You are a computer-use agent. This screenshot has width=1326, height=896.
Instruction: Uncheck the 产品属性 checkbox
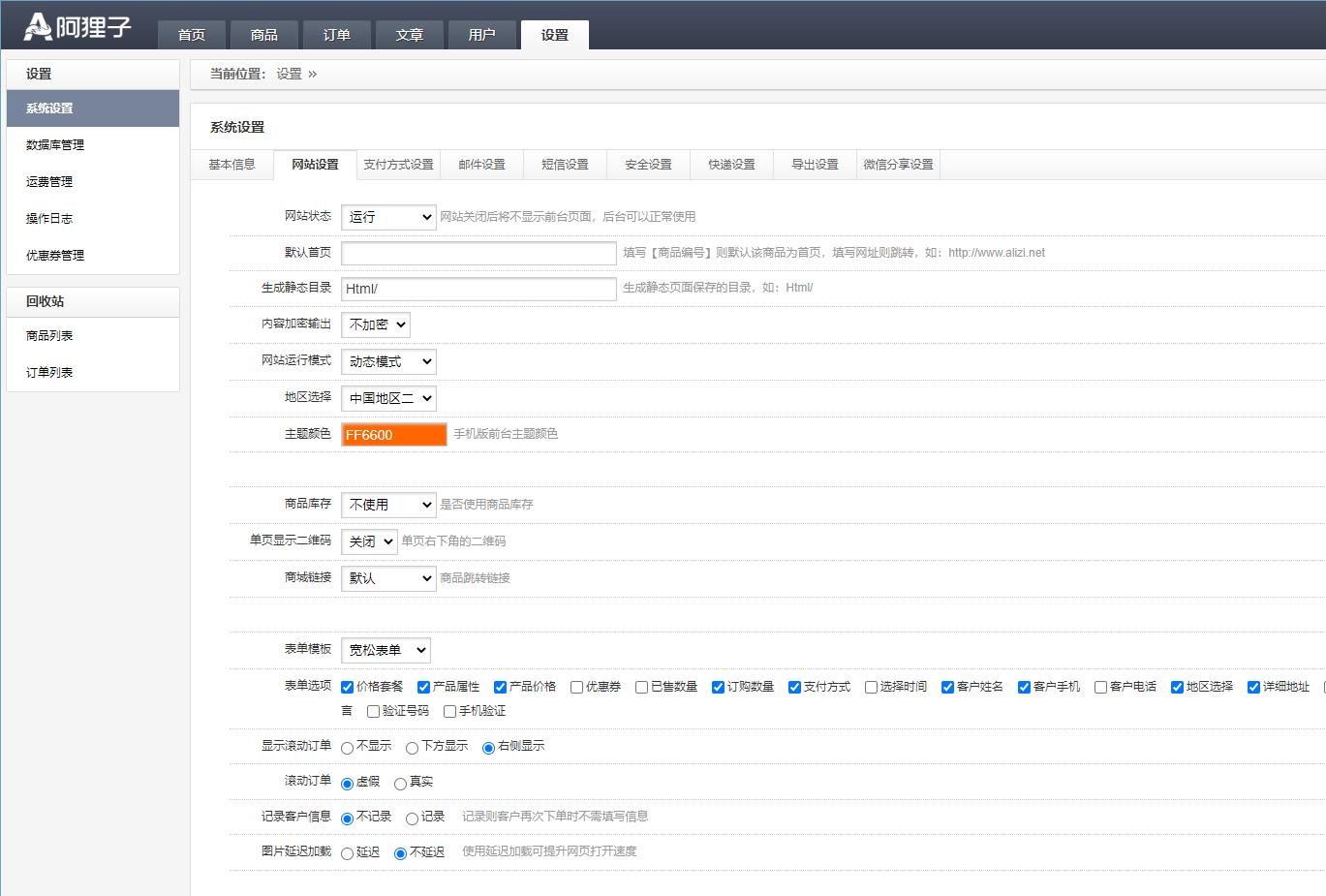pyautogui.click(x=423, y=687)
